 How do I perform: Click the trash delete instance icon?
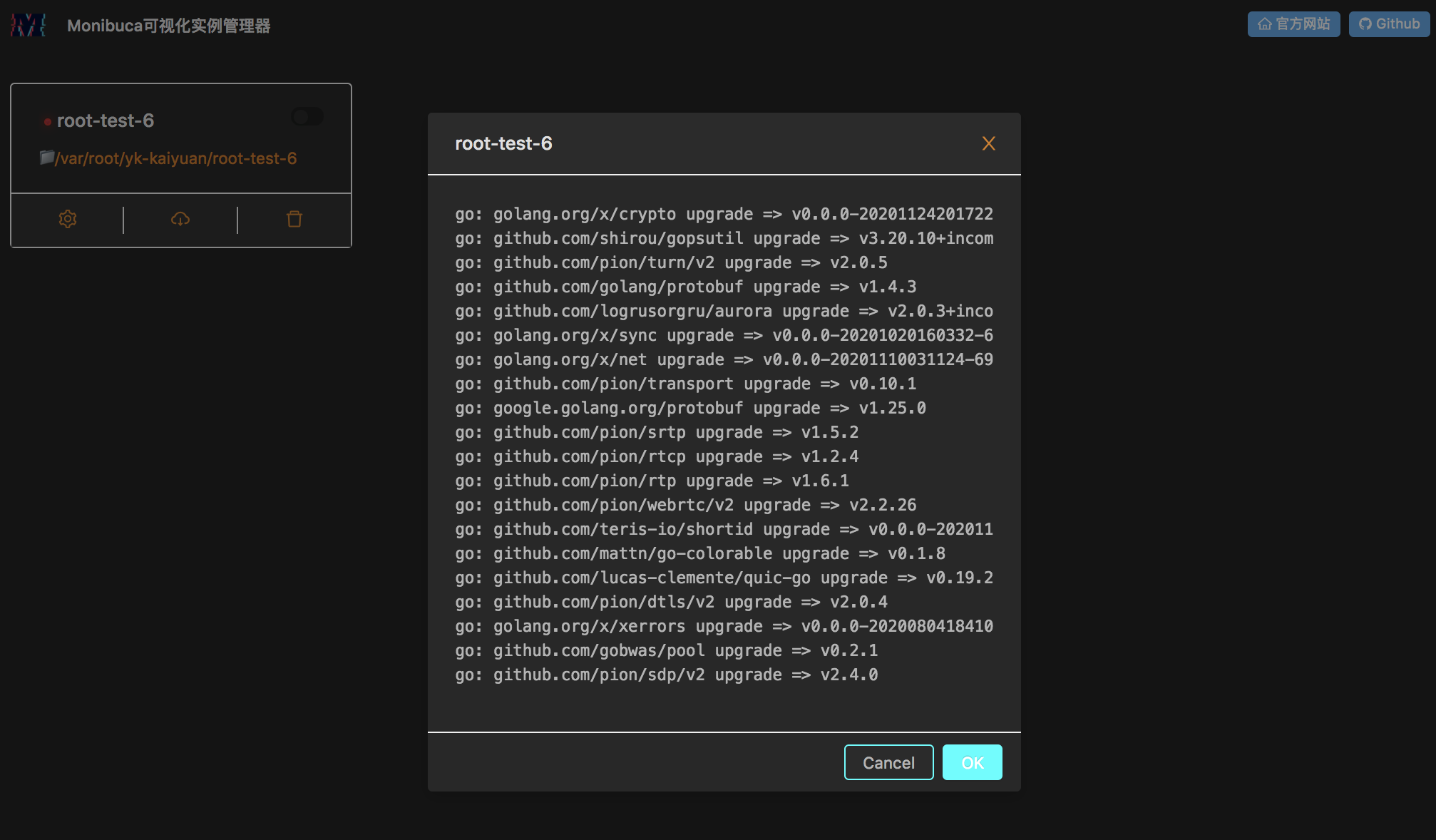coord(294,219)
